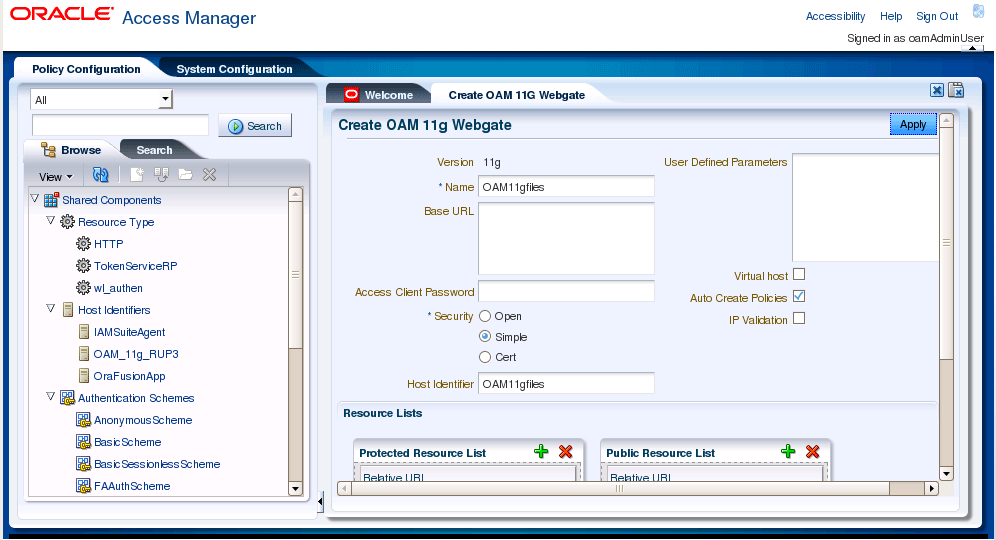Viewport: 996px width, 540px height.
Task: Click the form vertical scrollbar down arrow
Action: pyautogui.click(x=946, y=473)
